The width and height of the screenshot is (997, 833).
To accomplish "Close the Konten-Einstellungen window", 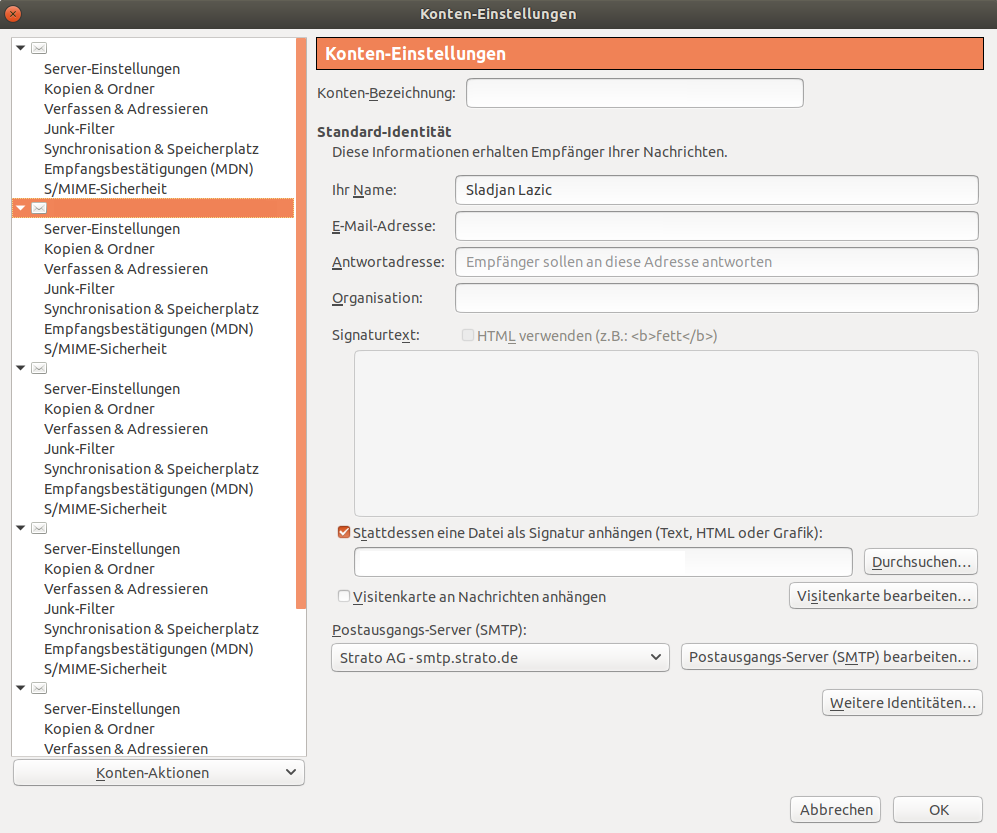I will (x=13, y=13).
